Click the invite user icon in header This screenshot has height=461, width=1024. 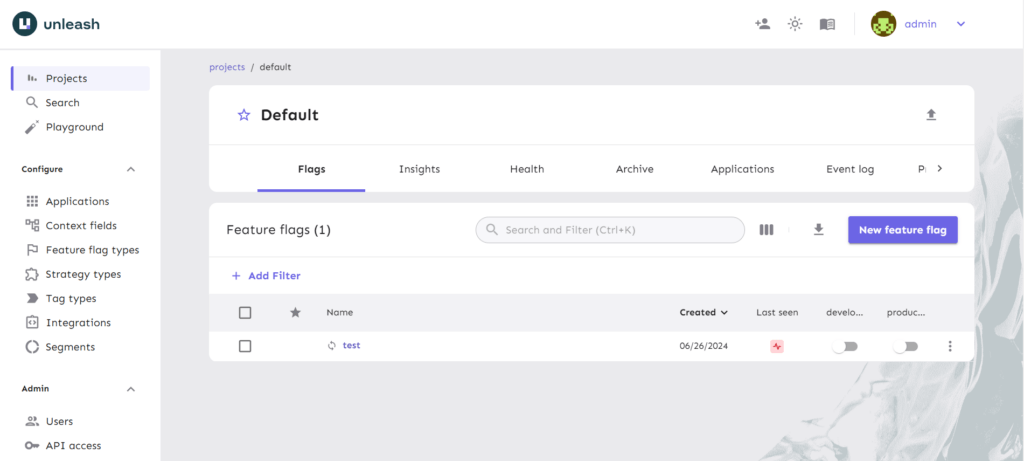click(x=763, y=24)
